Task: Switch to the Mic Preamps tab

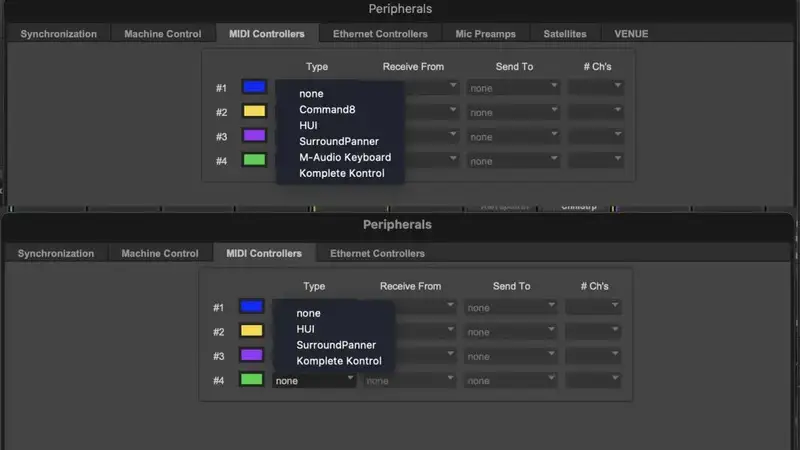Action: (x=485, y=34)
